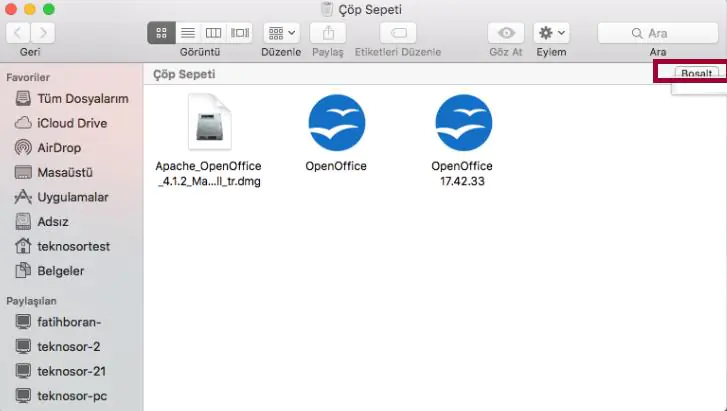The width and height of the screenshot is (727, 411).
Task: Click the Etiketleri Düzenle tag icon
Action: [x=398, y=33]
